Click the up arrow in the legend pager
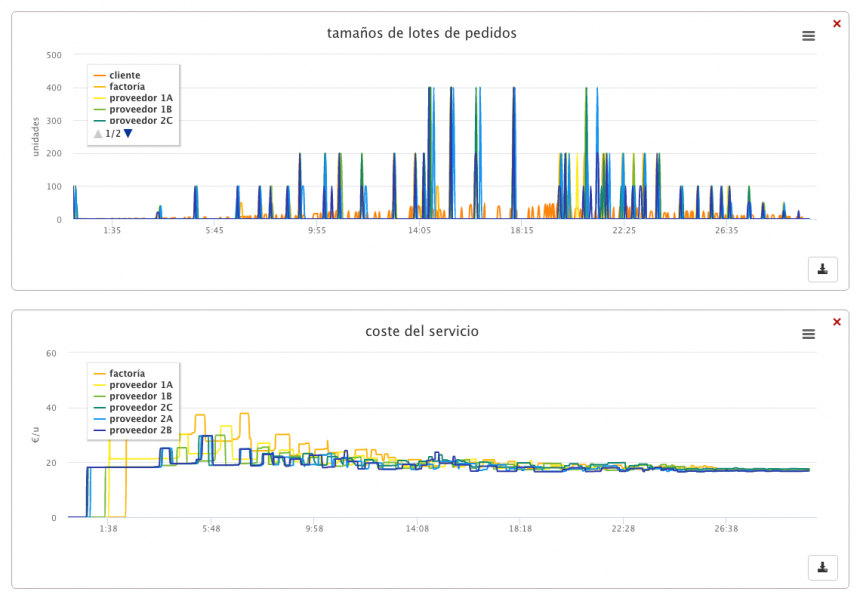 click(x=99, y=135)
